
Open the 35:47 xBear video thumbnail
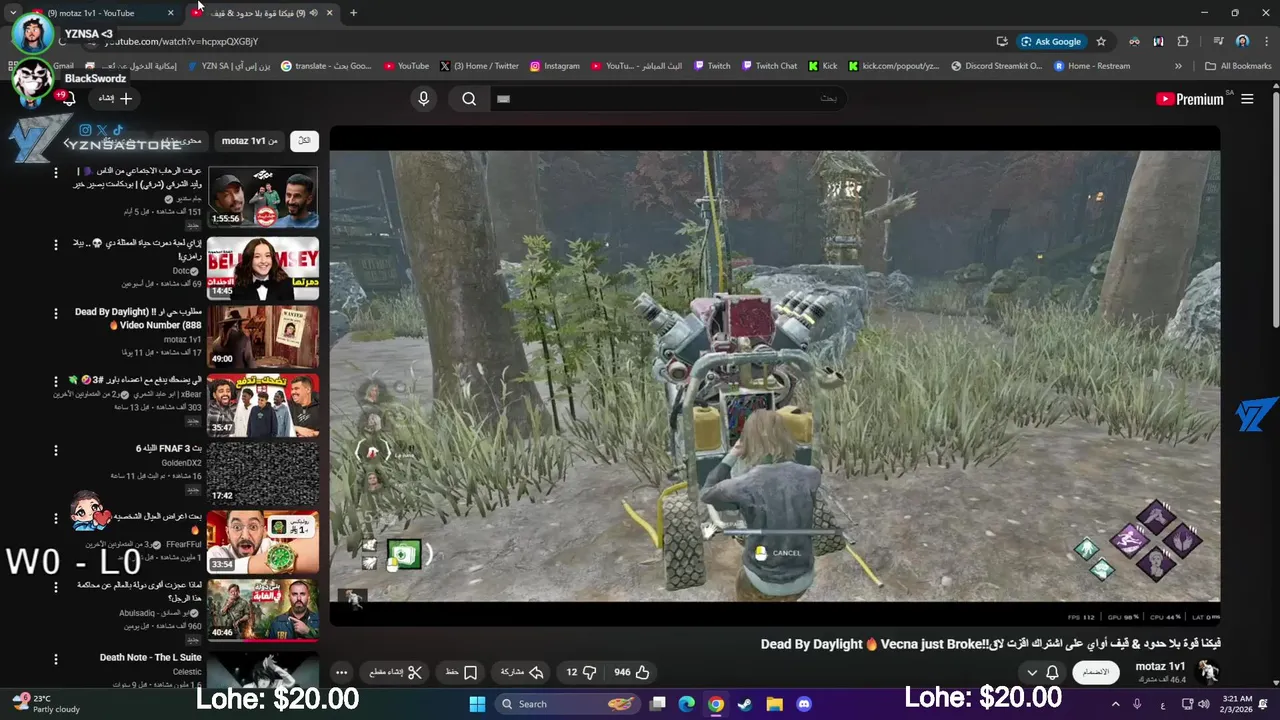pos(263,405)
